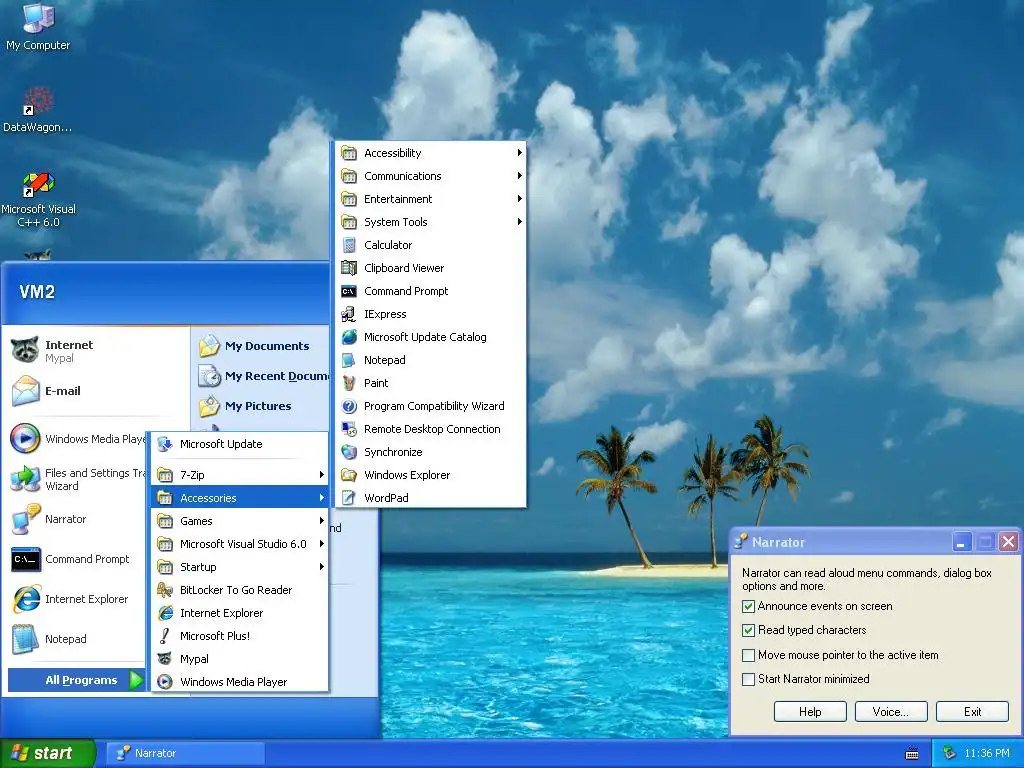Launch Command Prompt icon in Accessories submenu
The width and height of the screenshot is (1024, 768).
349,291
